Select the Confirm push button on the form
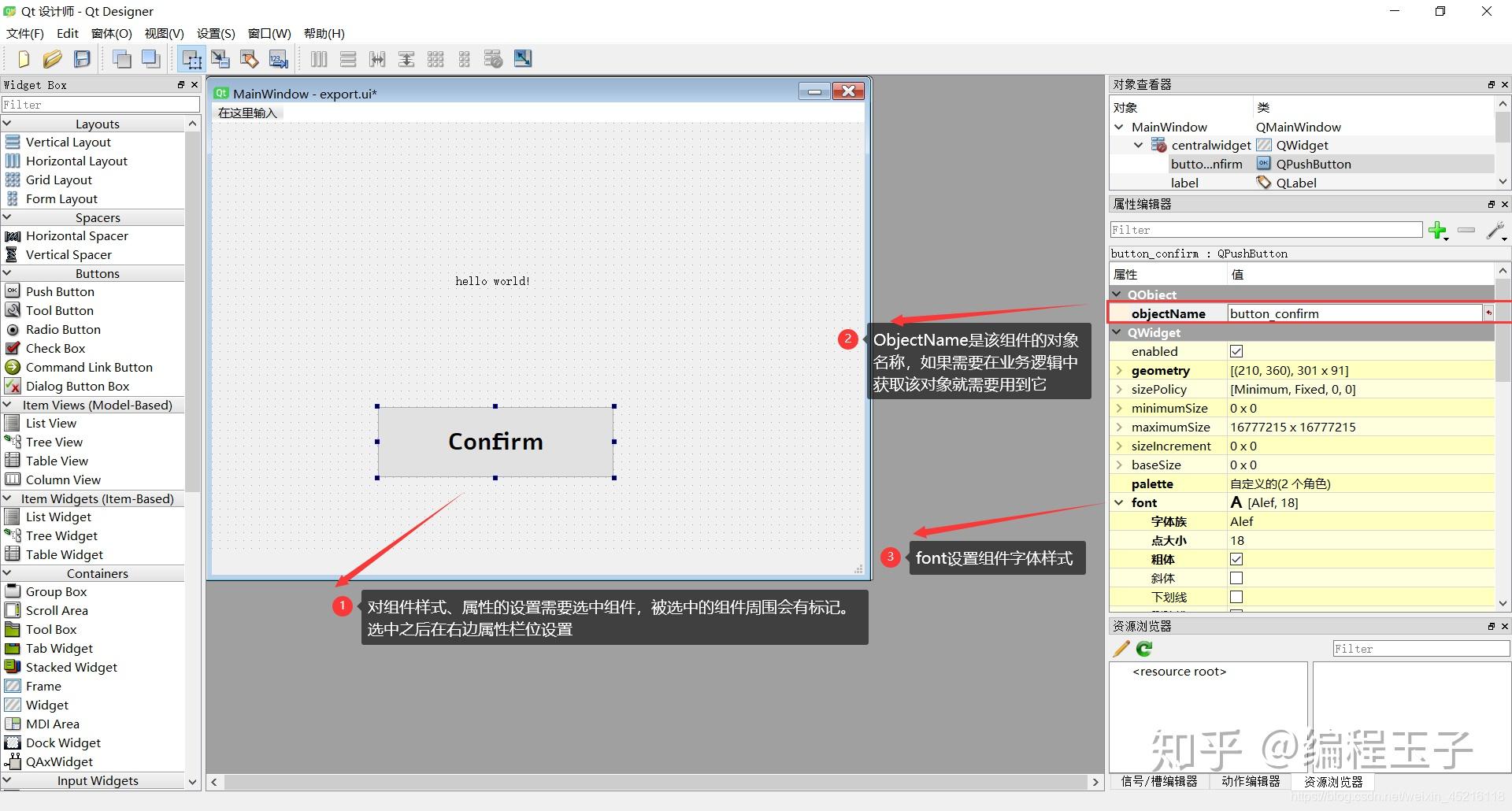This screenshot has height=811, width=1512. (x=495, y=442)
